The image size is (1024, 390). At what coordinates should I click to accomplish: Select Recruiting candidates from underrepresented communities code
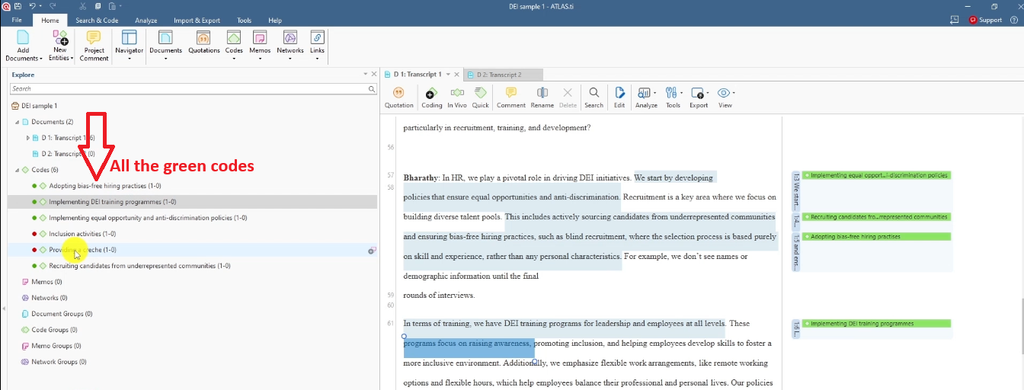coord(139,266)
